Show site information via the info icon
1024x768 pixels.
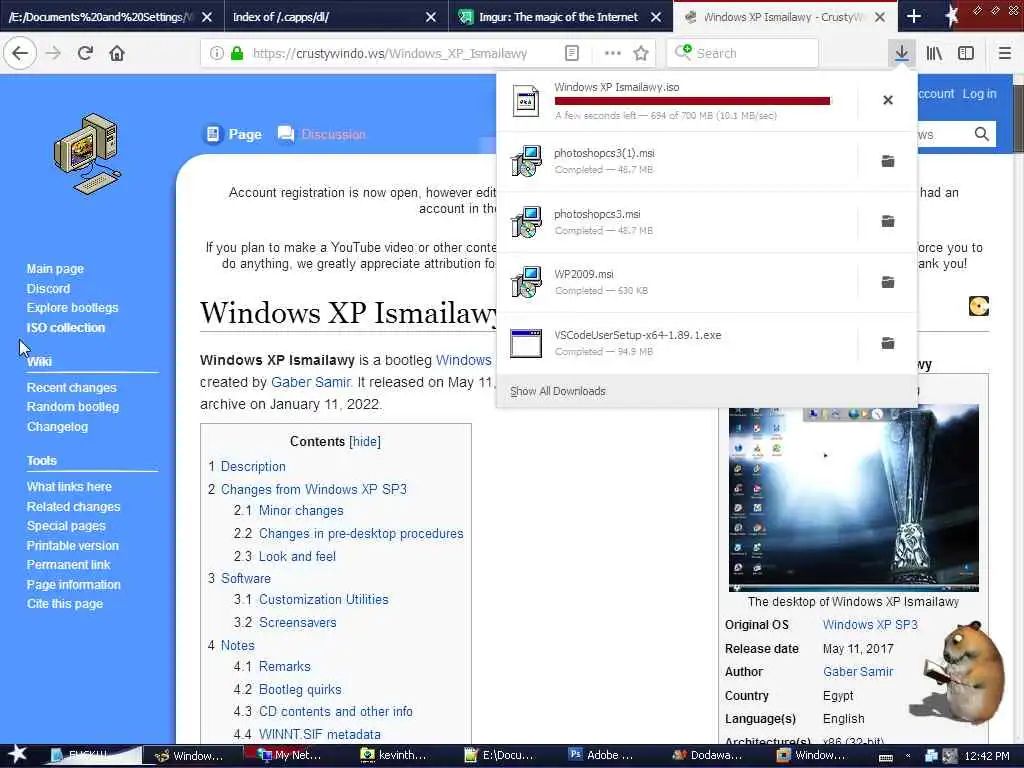tap(216, 53)
